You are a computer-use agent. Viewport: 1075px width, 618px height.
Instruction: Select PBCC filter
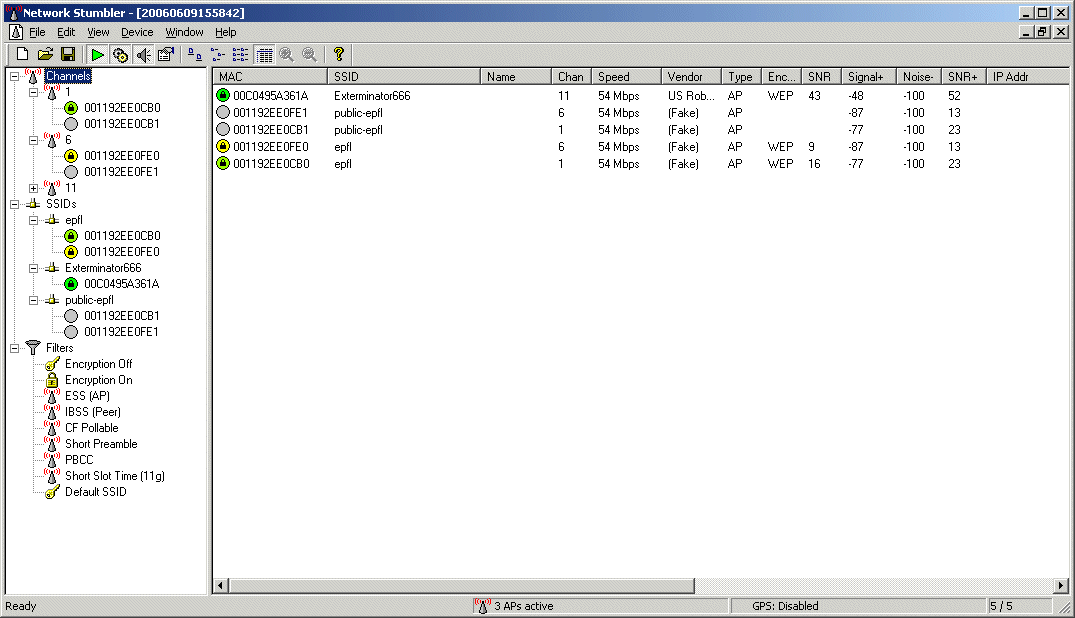click(79, 460)
